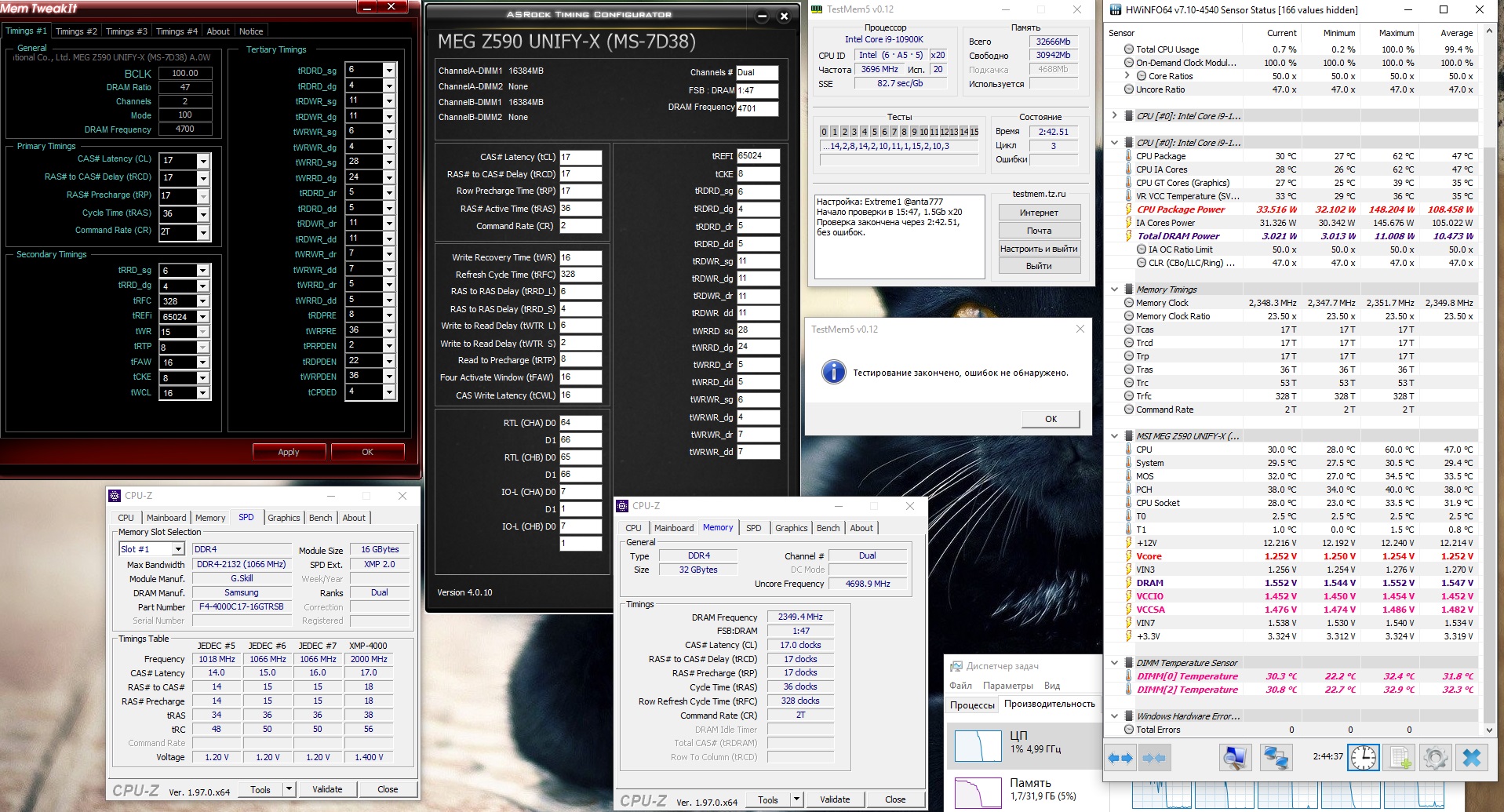Image resolution: width=1504 pixels, height=812 pixels.
Task: Click Интернет button in TestMem5
Action: [1039, 213]
